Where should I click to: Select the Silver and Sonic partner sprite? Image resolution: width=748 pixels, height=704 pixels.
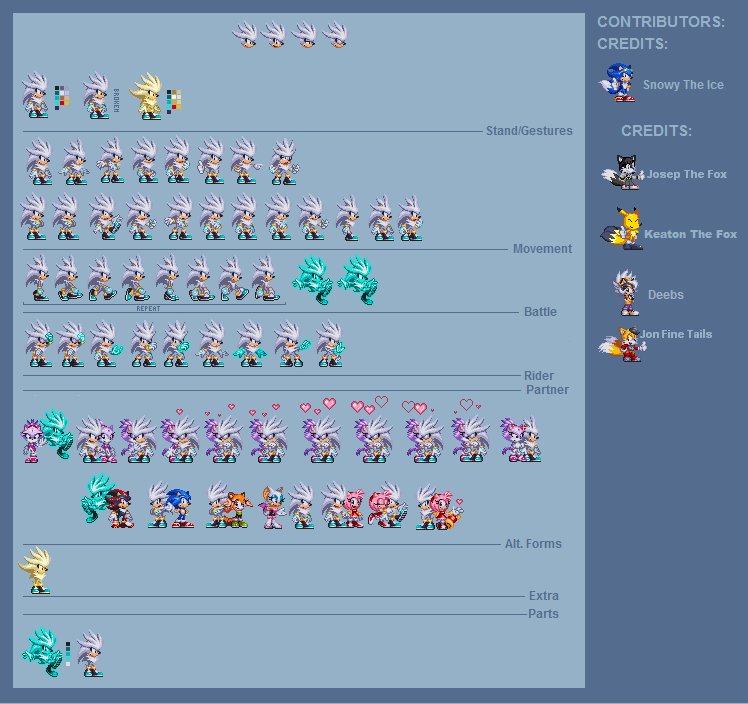(170, 505)
